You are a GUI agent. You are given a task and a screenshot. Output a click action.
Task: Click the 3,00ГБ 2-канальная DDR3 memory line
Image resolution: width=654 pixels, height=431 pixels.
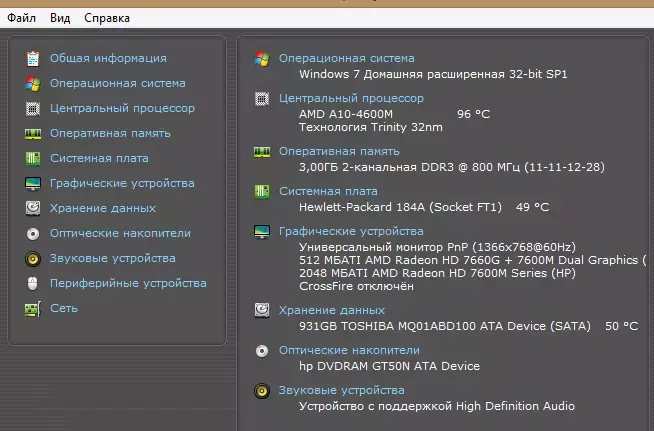click(x=452, y=167)
